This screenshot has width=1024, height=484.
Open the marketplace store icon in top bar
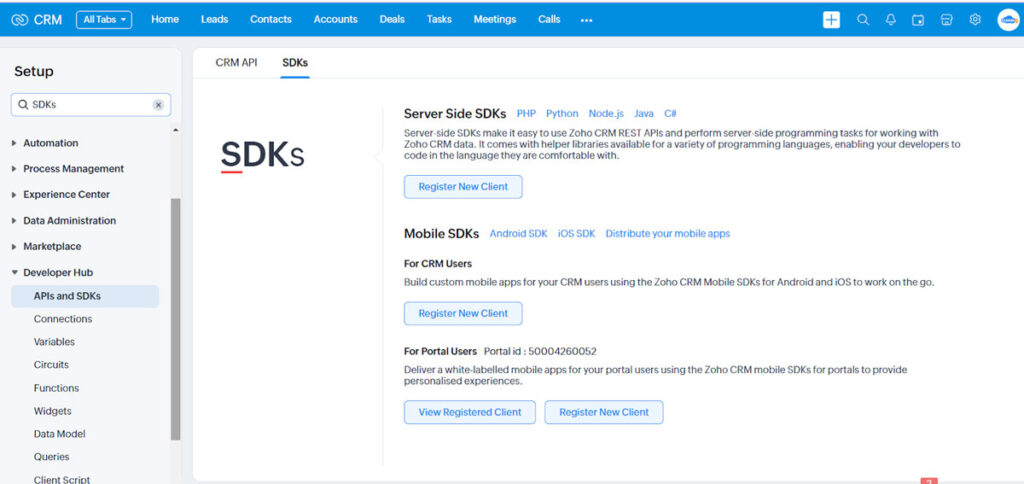pyautogui.click(x=946, y=20)
